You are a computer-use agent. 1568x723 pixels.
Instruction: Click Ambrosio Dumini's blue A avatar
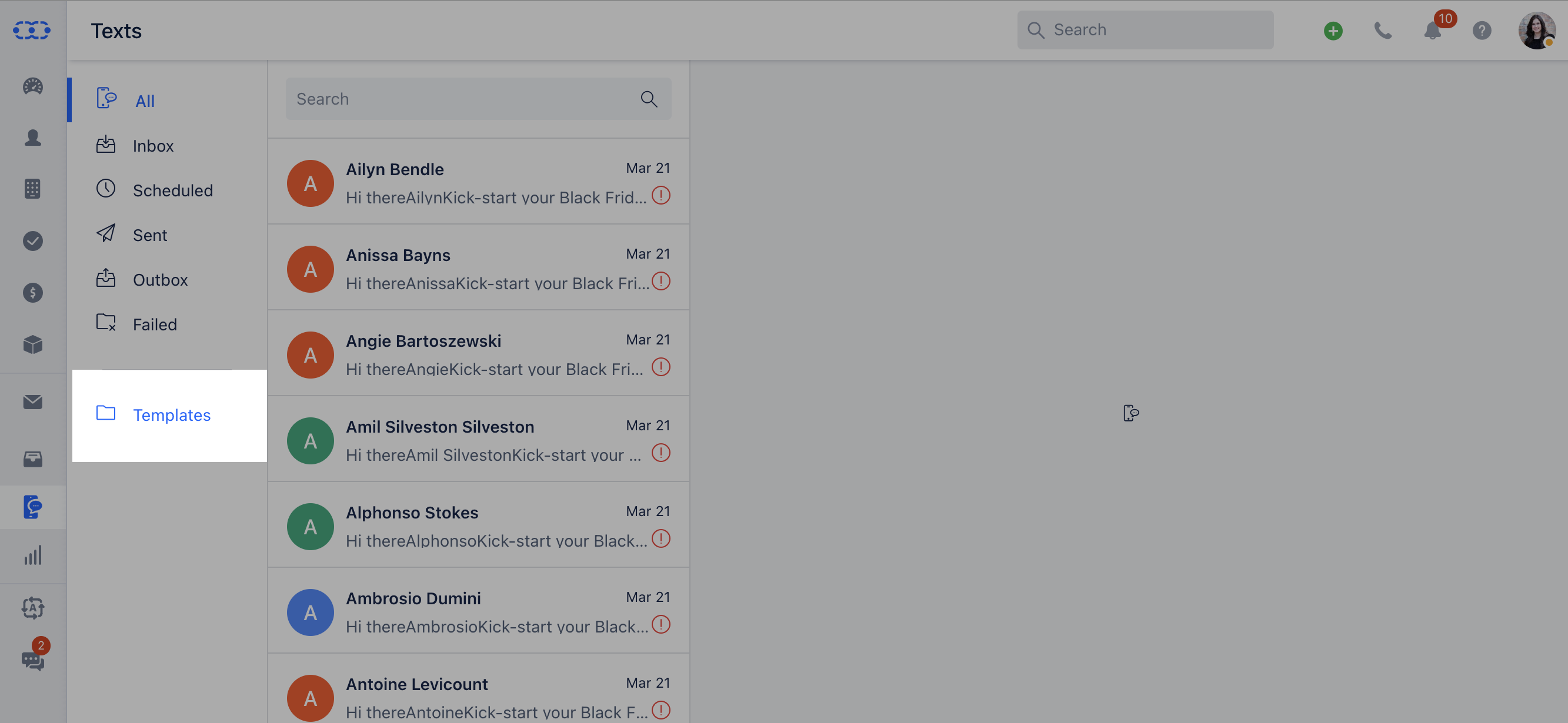point(311,612)
